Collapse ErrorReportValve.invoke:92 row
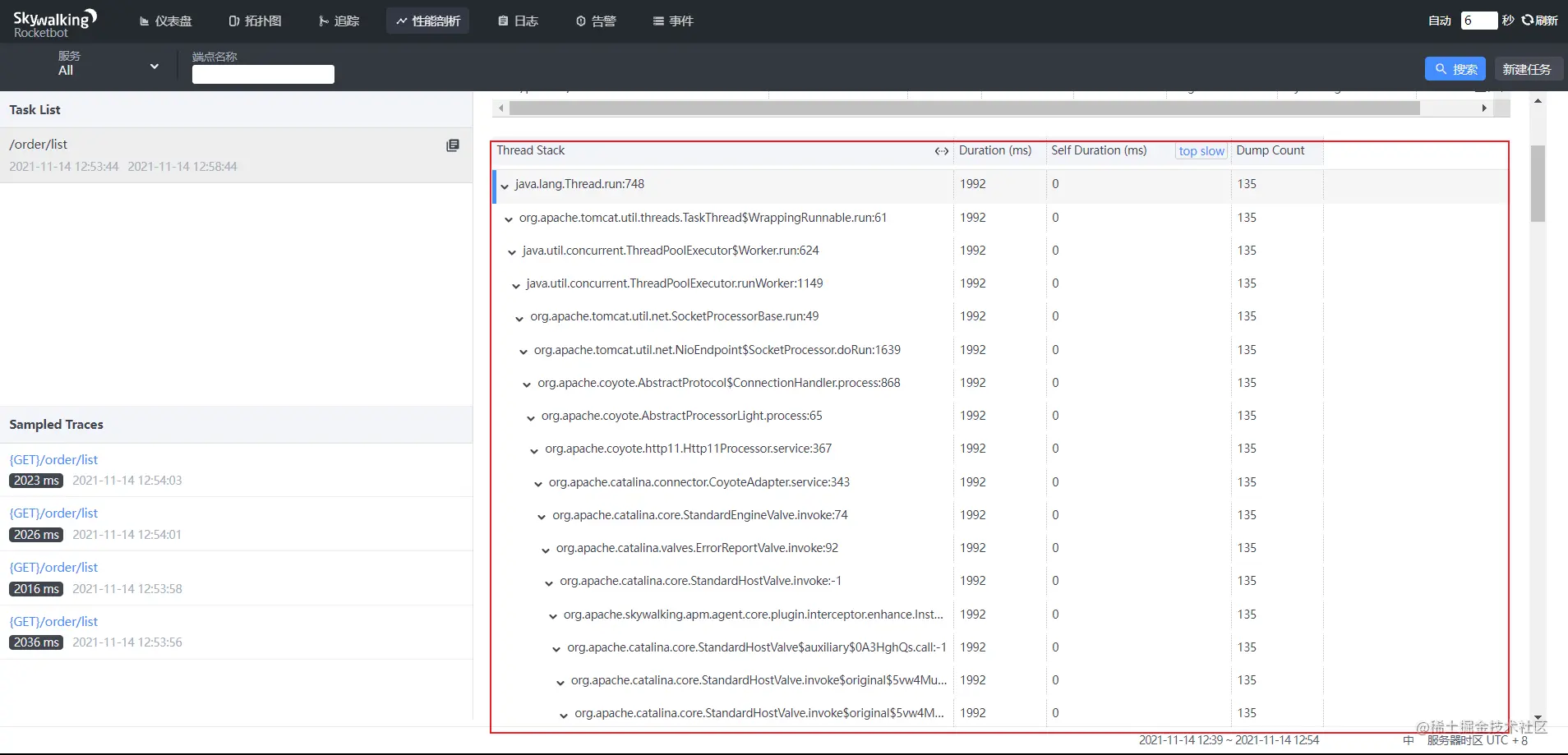 point(546,550)
